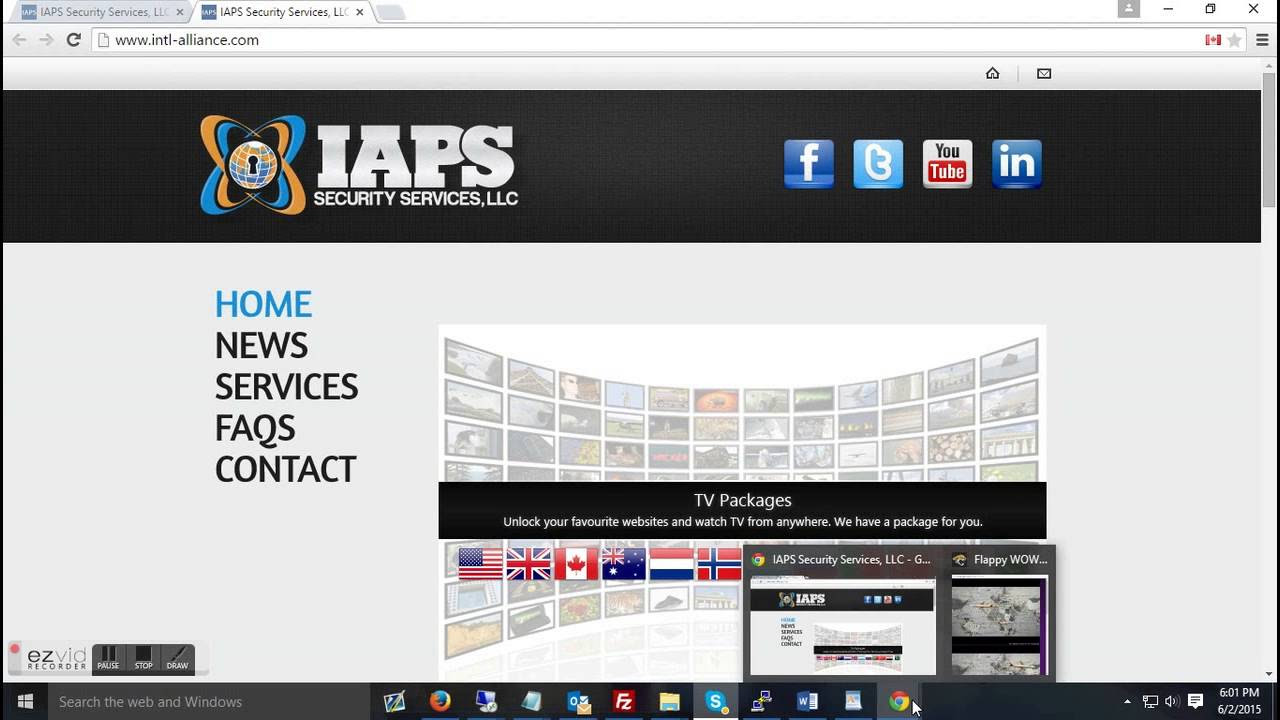The image size is (1280, 720).
Task: Open Word from the taskbar
Action: click(808, 702)
